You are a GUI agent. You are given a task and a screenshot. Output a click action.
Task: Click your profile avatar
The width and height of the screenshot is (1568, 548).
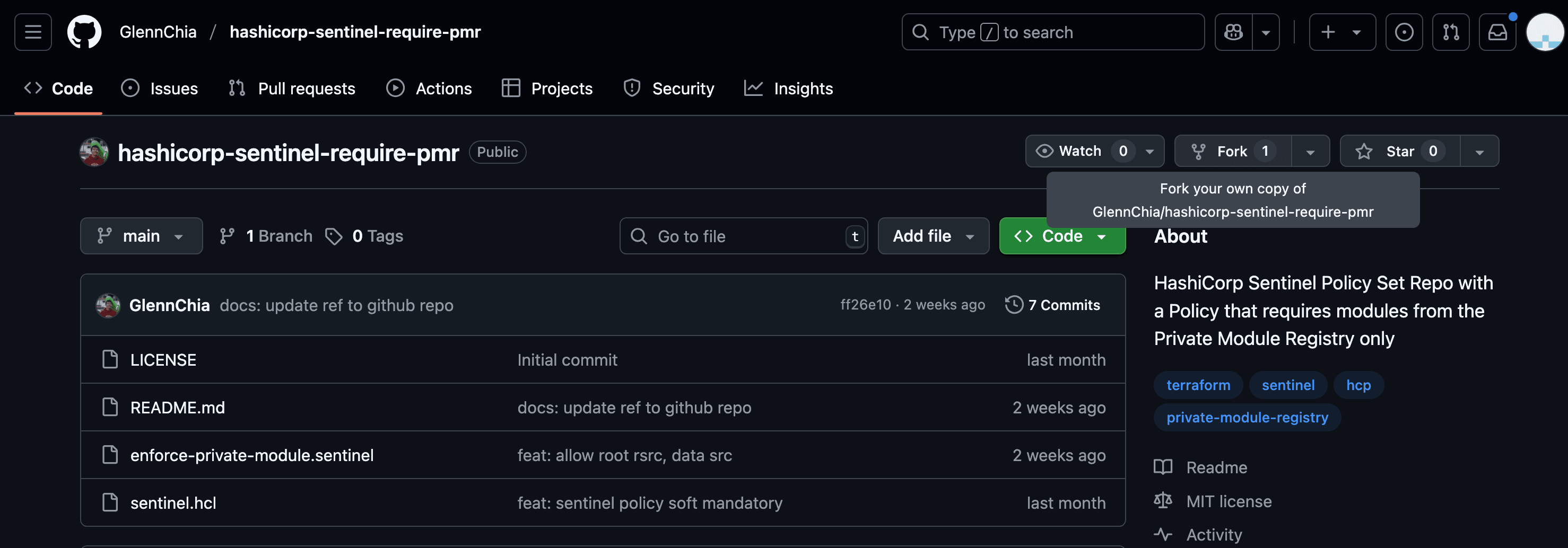pos(1545,32)
